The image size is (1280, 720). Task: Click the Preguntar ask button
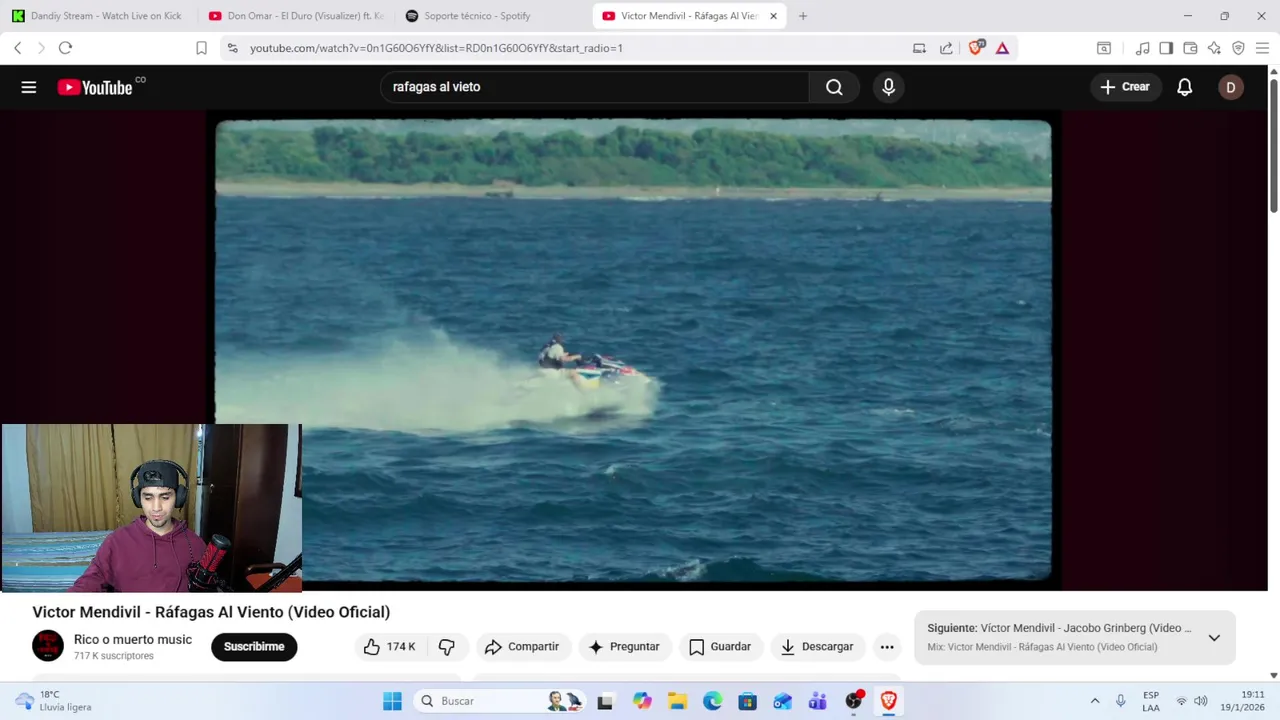[624, 647]
